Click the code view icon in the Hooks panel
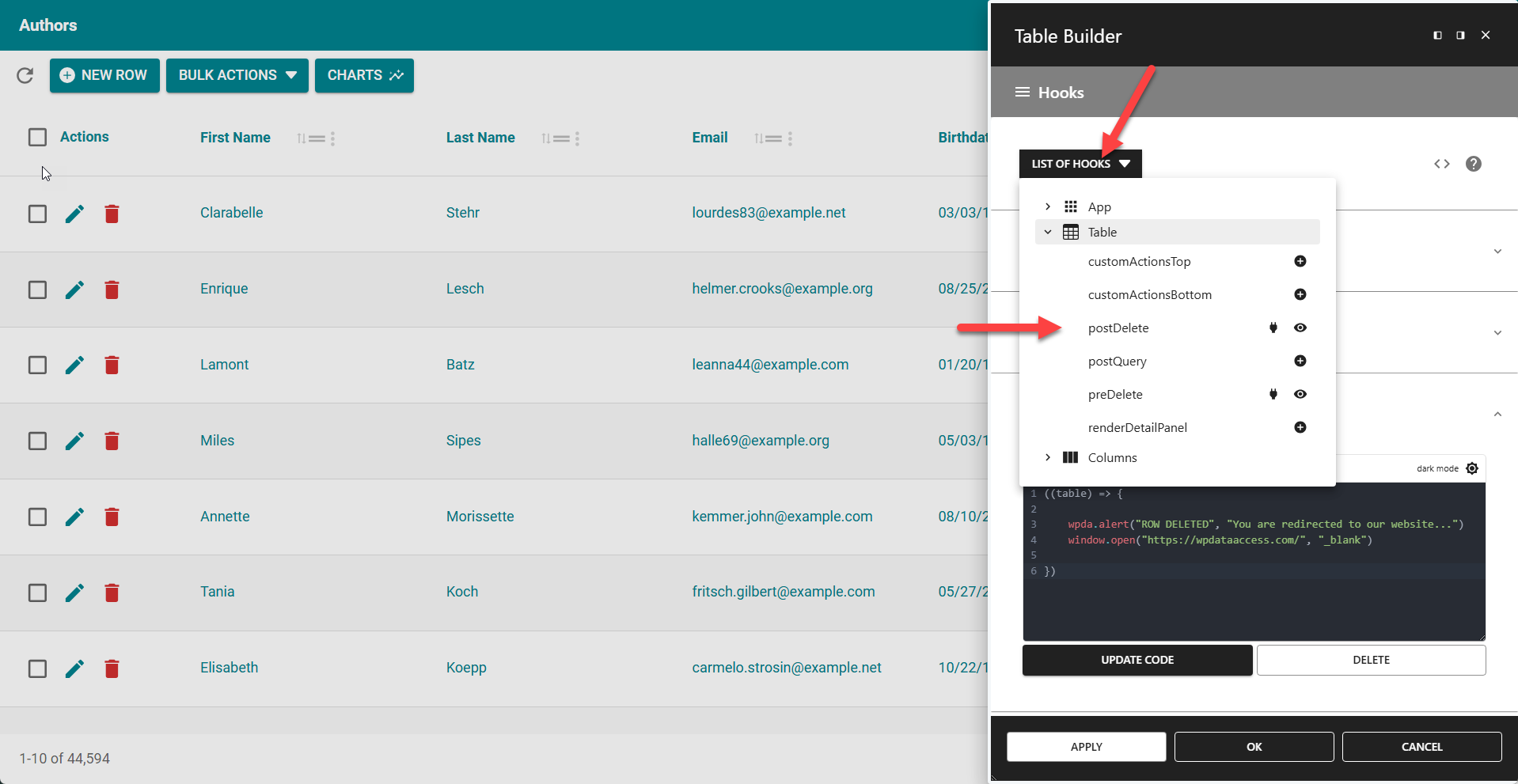 tap(1442, 164)
